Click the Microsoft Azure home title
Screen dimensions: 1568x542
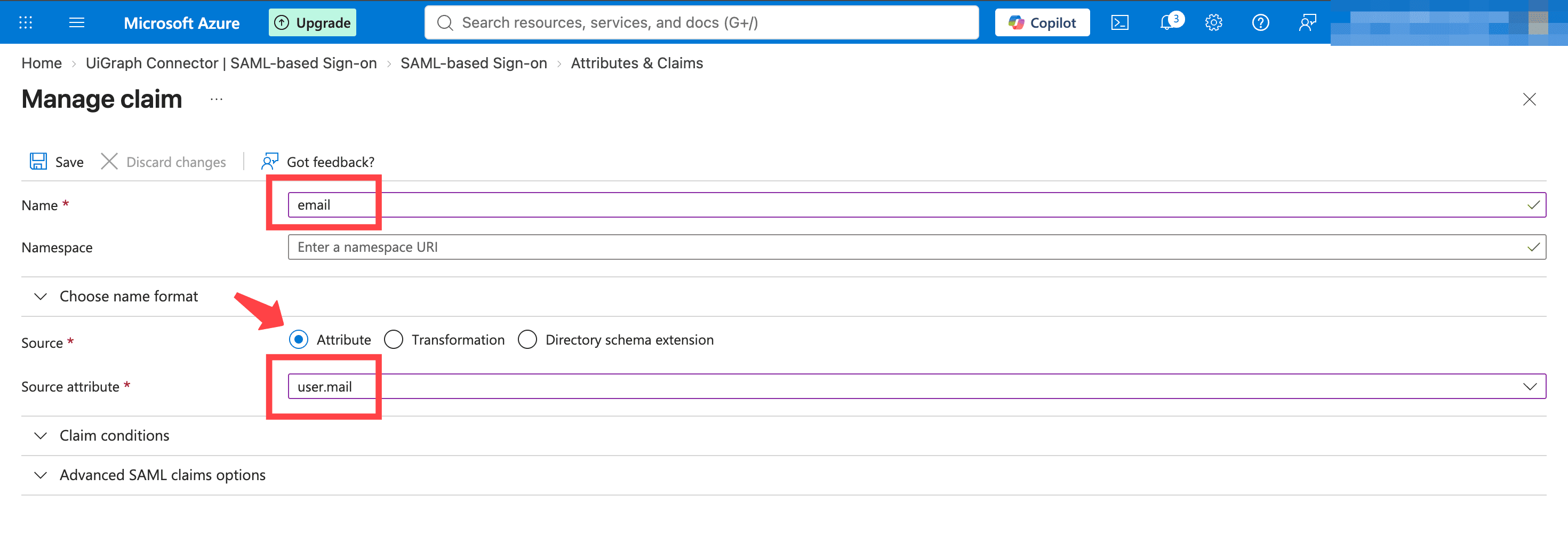click(x=181, y=23)
